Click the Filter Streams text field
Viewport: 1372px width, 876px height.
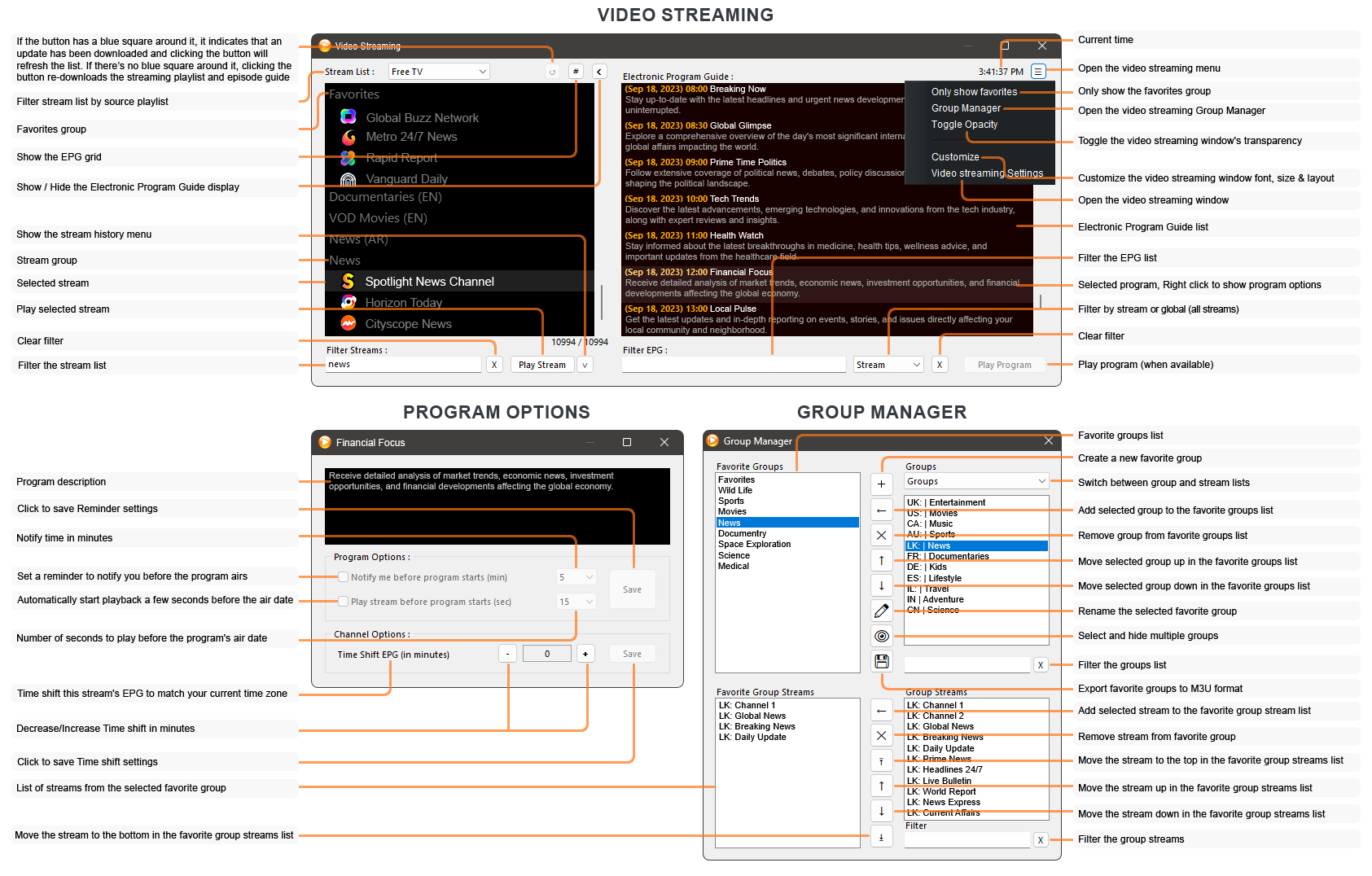point(403,365)
